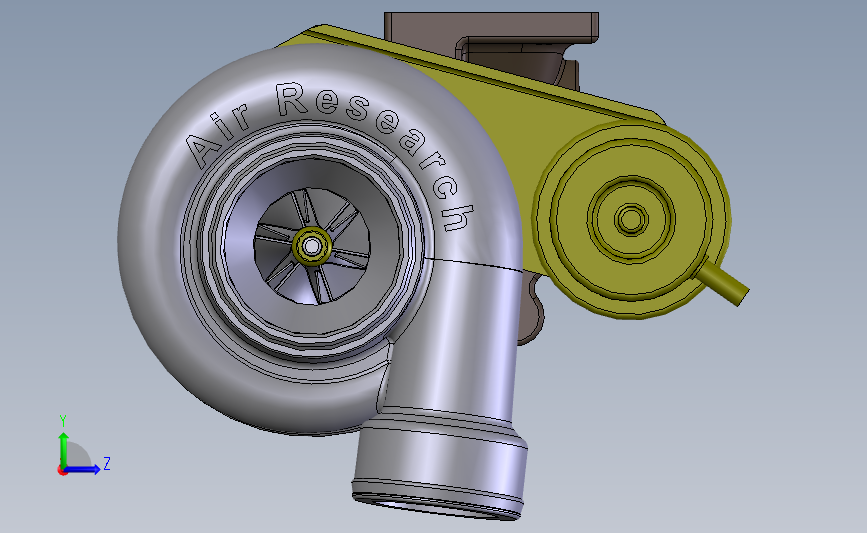This screenshot has height=533, width=867.
Task: Select the vacuum nipple on the actuator
Action: 724,283
